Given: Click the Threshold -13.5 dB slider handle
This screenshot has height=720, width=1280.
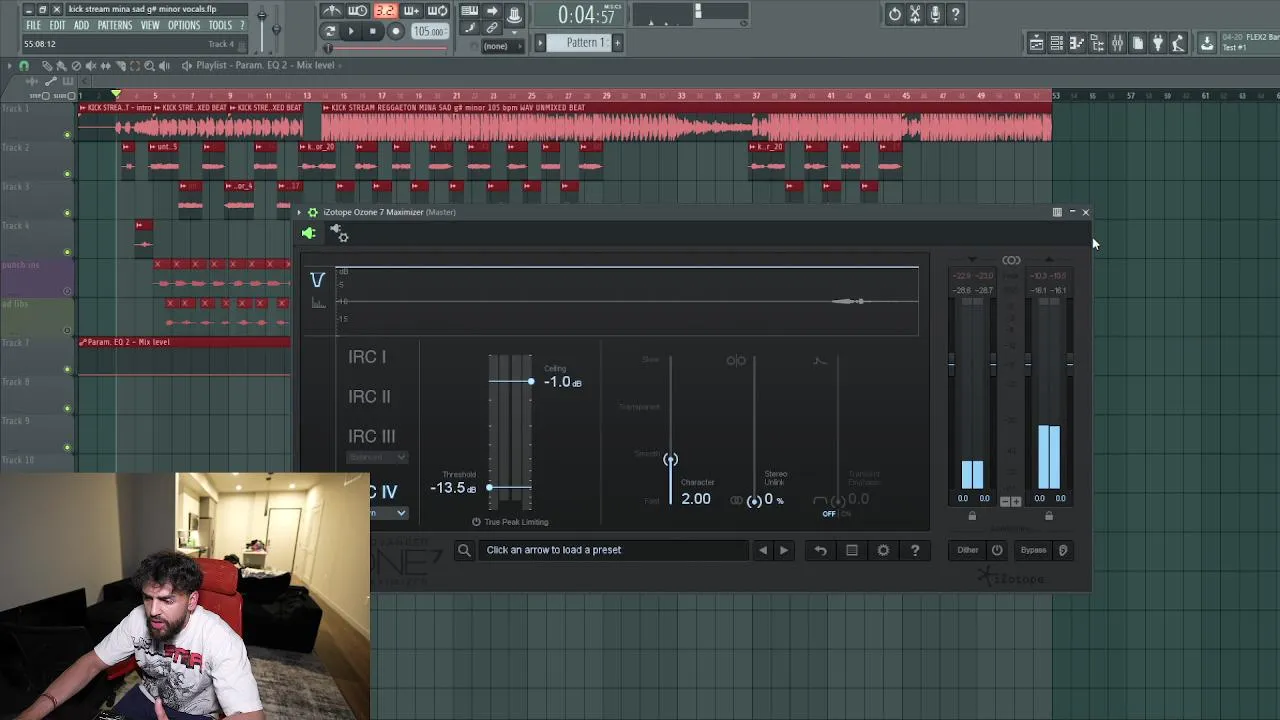Looking at the screenshot, I should click(x=489, y=487).
